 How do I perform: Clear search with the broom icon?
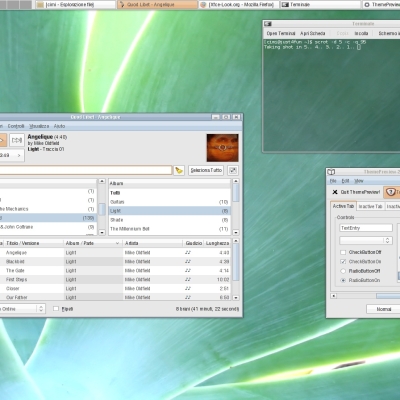click(x=179, y=170)
